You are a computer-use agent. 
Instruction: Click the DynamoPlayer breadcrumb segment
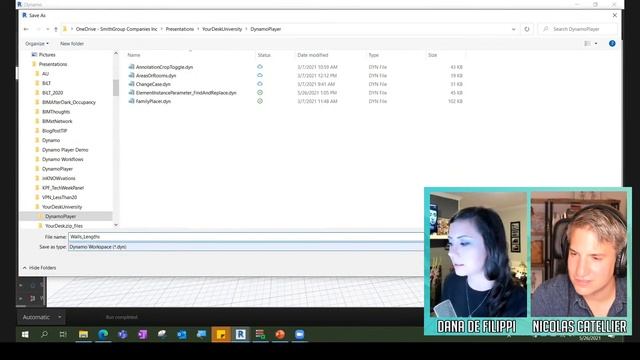coord(266,29)
